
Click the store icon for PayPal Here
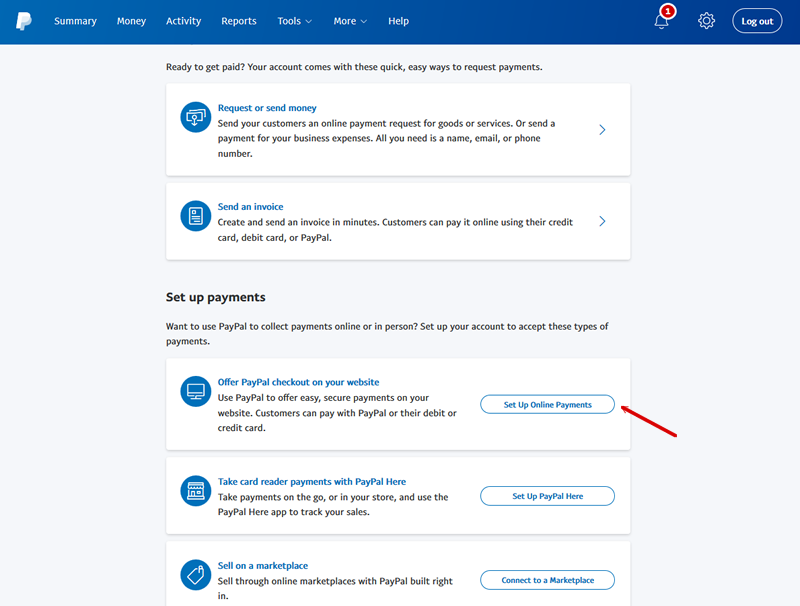pos(195,491)
